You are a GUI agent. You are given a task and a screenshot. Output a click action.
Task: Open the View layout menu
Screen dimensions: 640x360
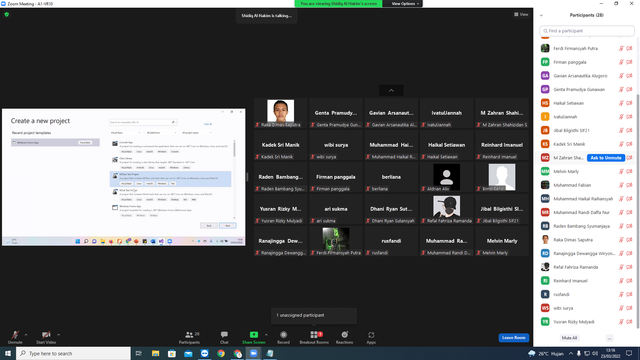point(521,14)
